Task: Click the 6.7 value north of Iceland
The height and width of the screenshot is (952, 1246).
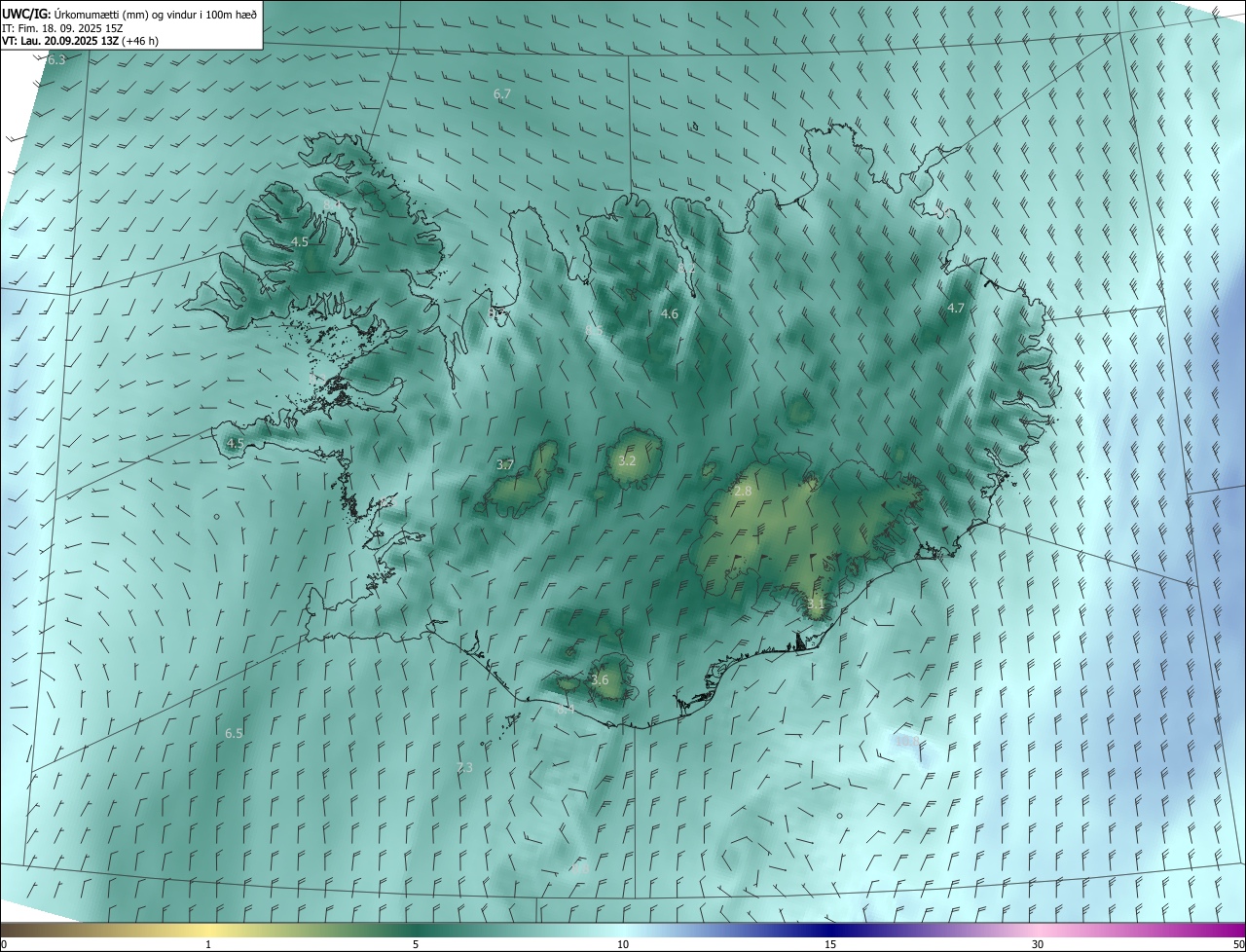Action: tap(502, 93)
